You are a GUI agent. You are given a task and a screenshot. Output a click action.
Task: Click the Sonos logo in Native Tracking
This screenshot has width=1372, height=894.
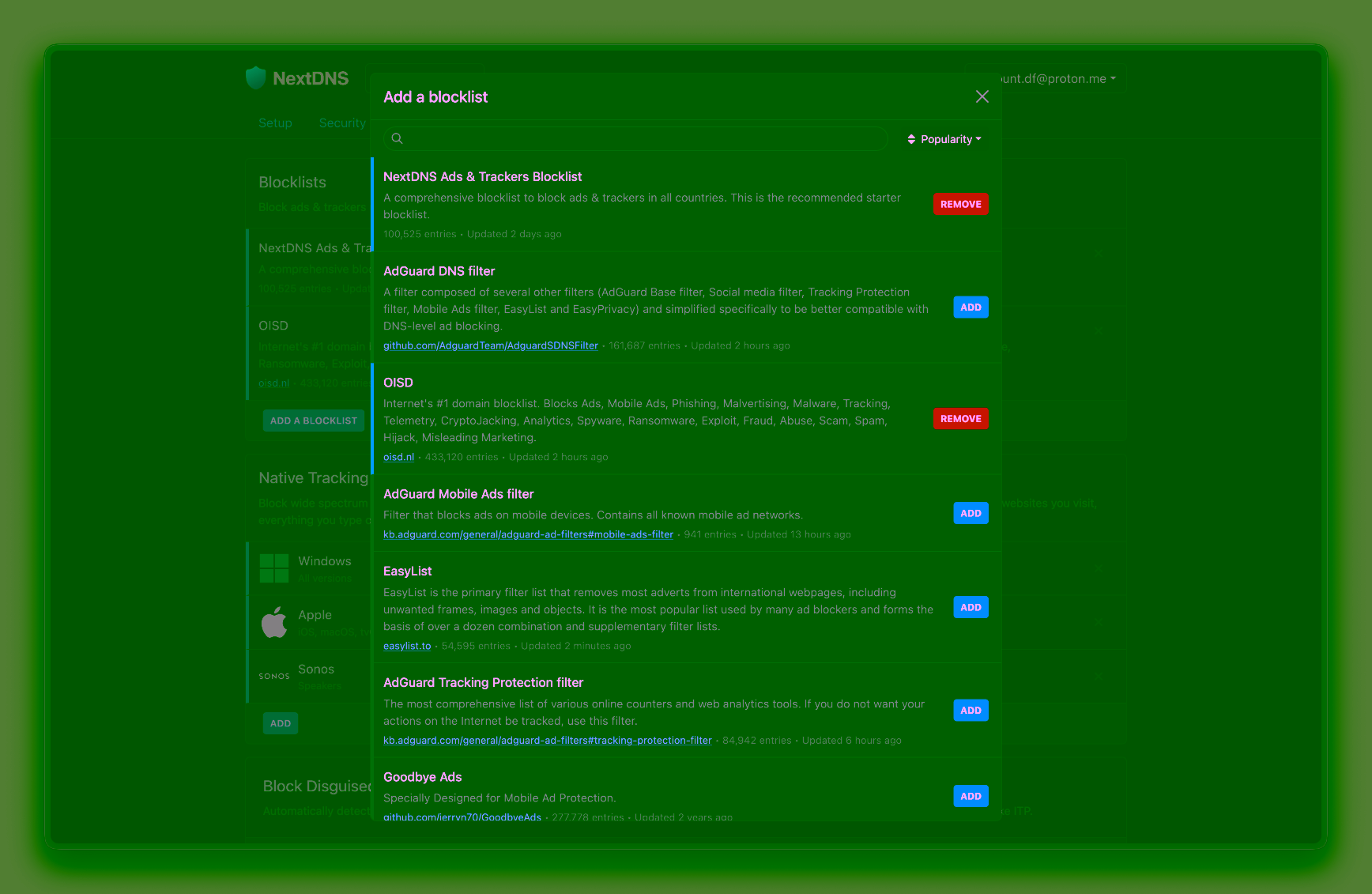274,677
